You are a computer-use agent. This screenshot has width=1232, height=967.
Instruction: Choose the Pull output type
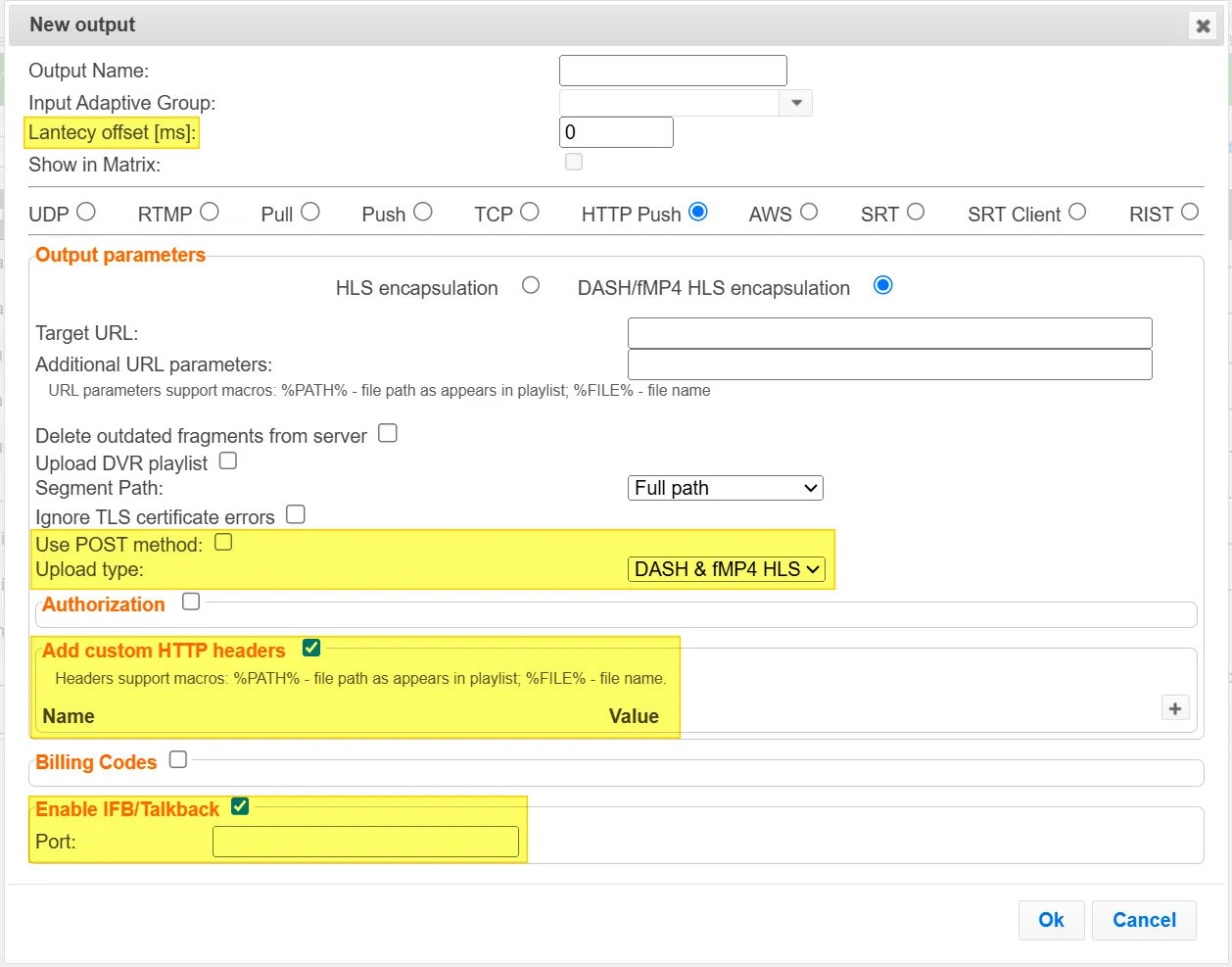(310, 212)
